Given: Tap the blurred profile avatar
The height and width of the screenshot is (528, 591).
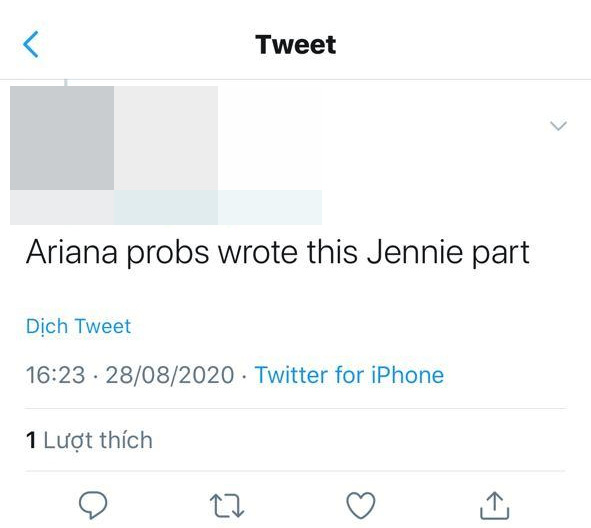Looking at the screenshot, I should [62, 138].
